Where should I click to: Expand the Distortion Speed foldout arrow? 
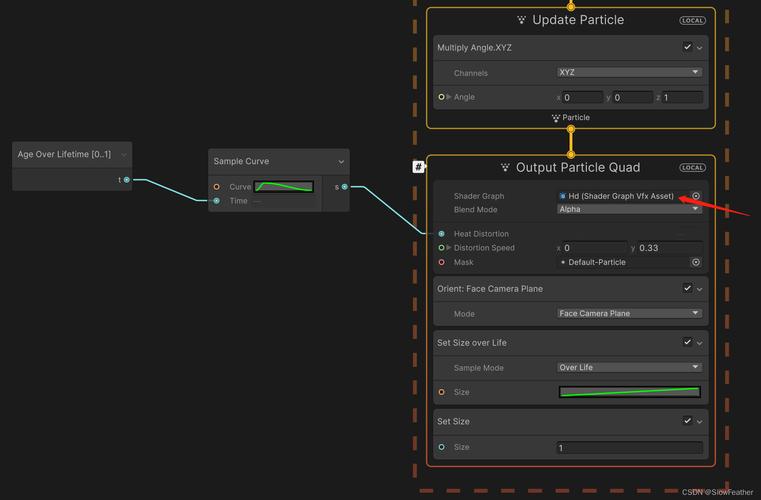449,248
